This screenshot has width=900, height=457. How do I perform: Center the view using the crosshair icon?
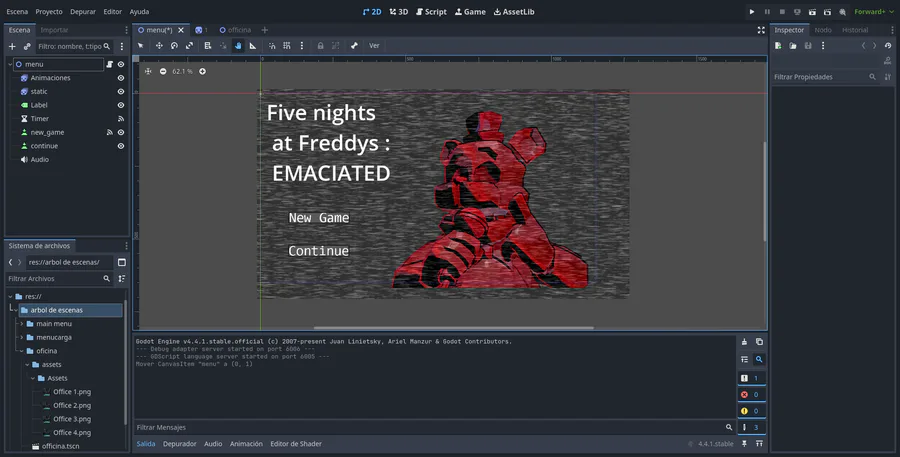pos(148,71)
